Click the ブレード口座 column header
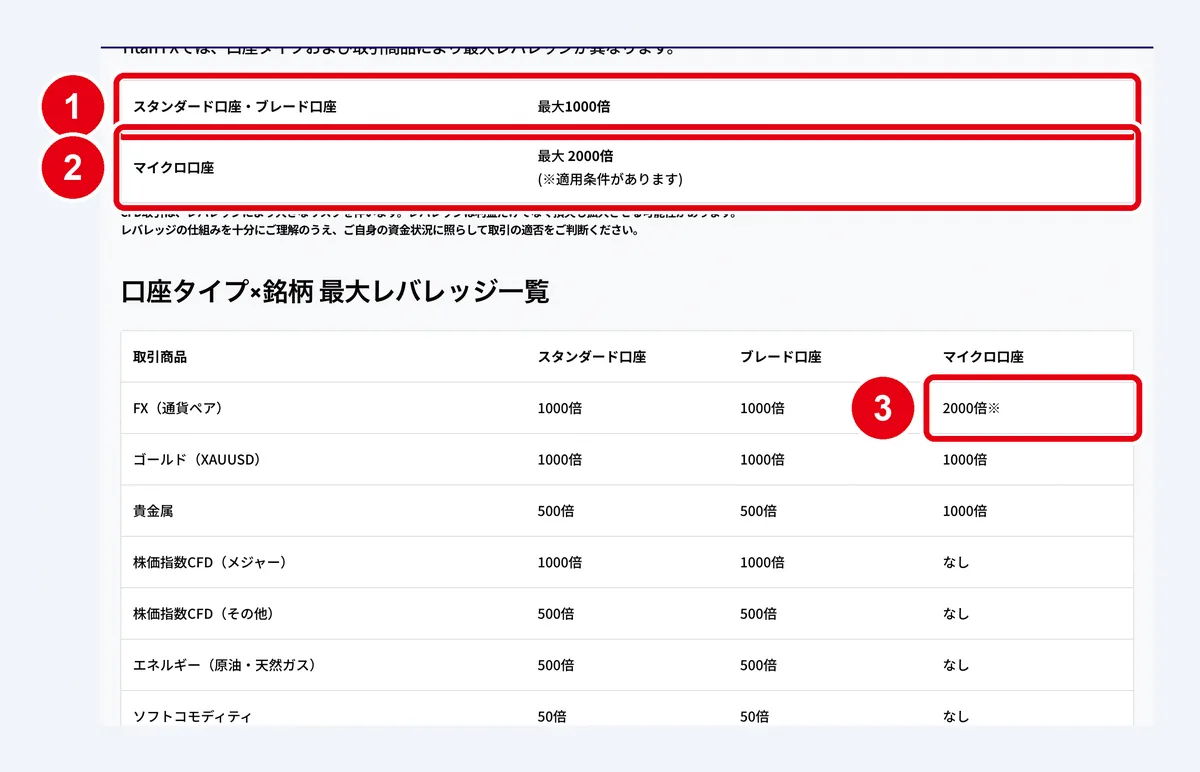The image size is (1200, 772). (781, 357)
